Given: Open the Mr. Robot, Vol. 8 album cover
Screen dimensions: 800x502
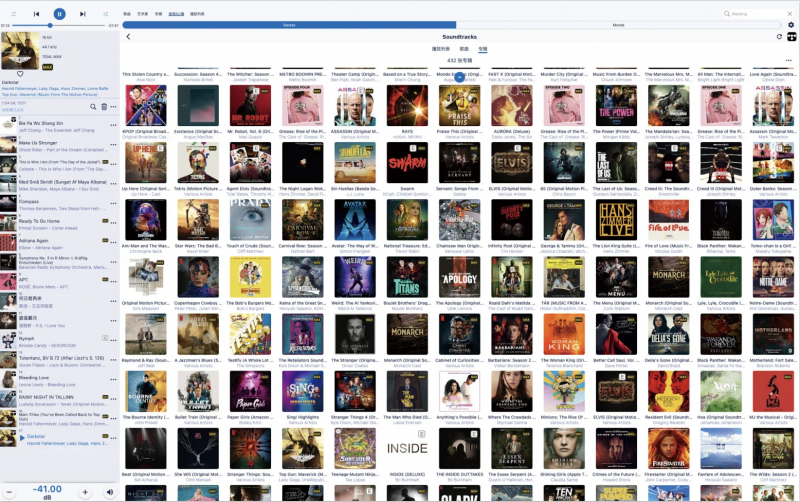Looking at the screenshot, I should point(251,106).
